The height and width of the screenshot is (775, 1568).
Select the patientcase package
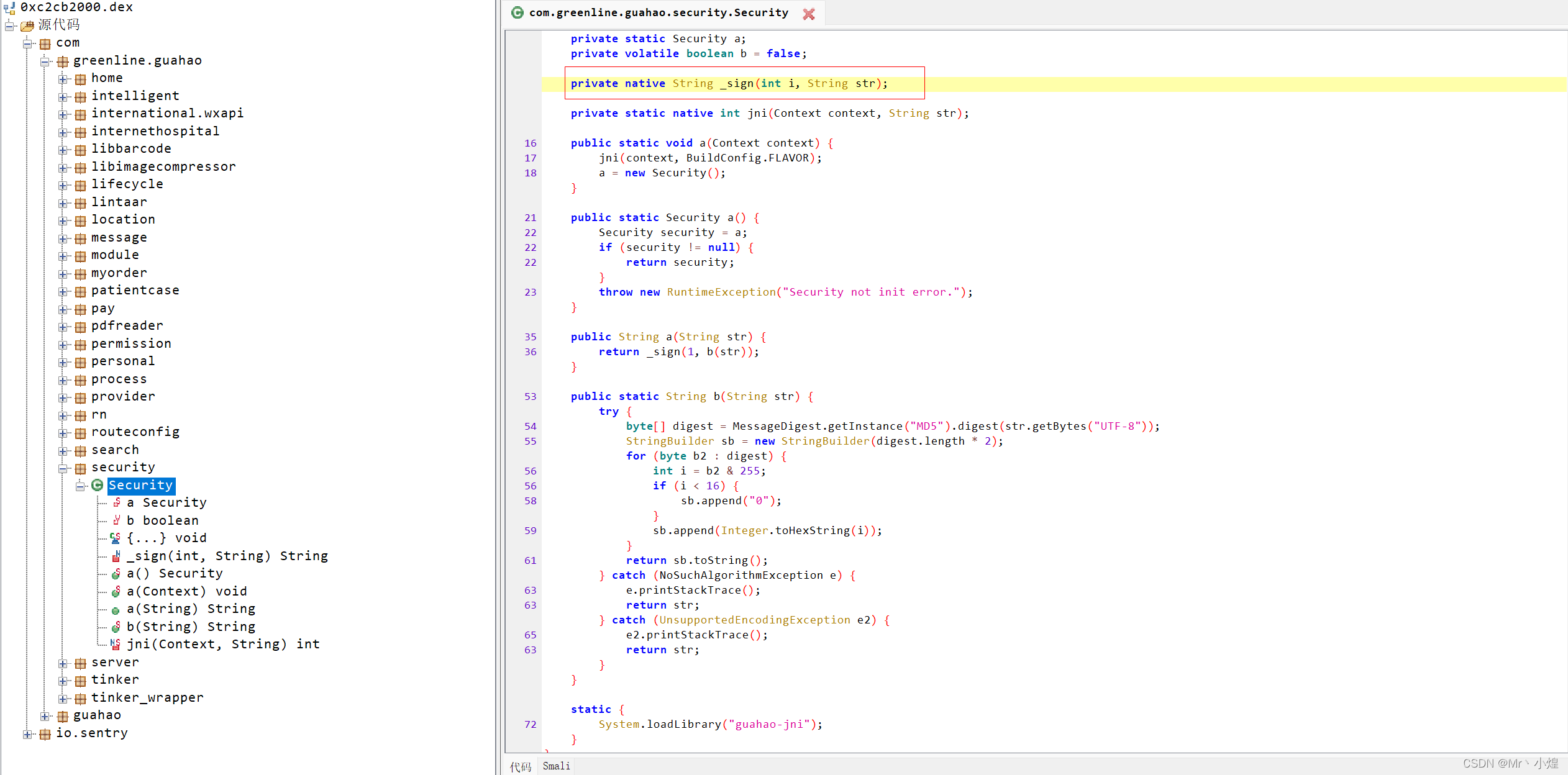pyautogui.click(x=135, y=290)
